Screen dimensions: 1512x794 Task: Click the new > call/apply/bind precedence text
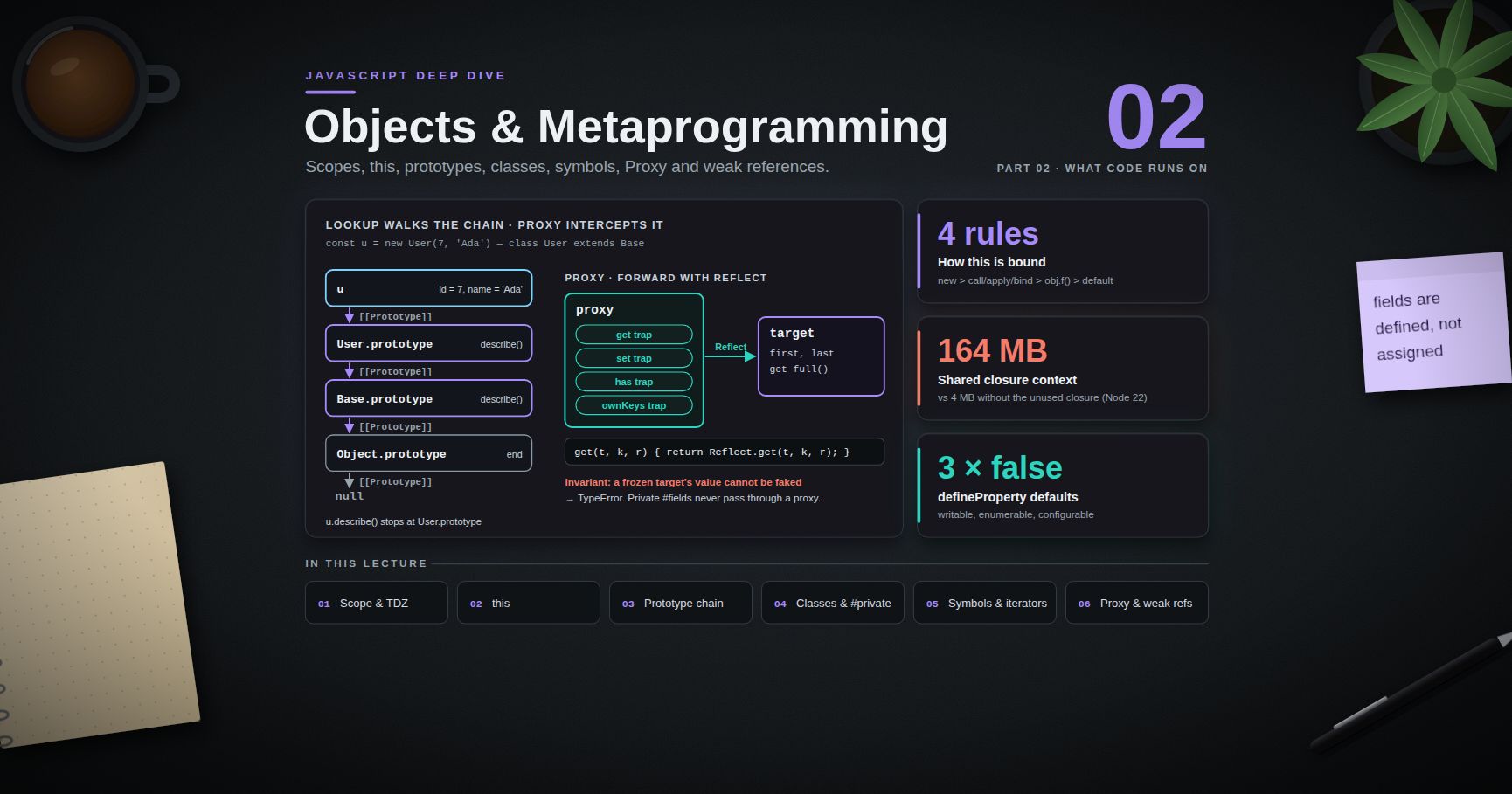click(1025, 280)
